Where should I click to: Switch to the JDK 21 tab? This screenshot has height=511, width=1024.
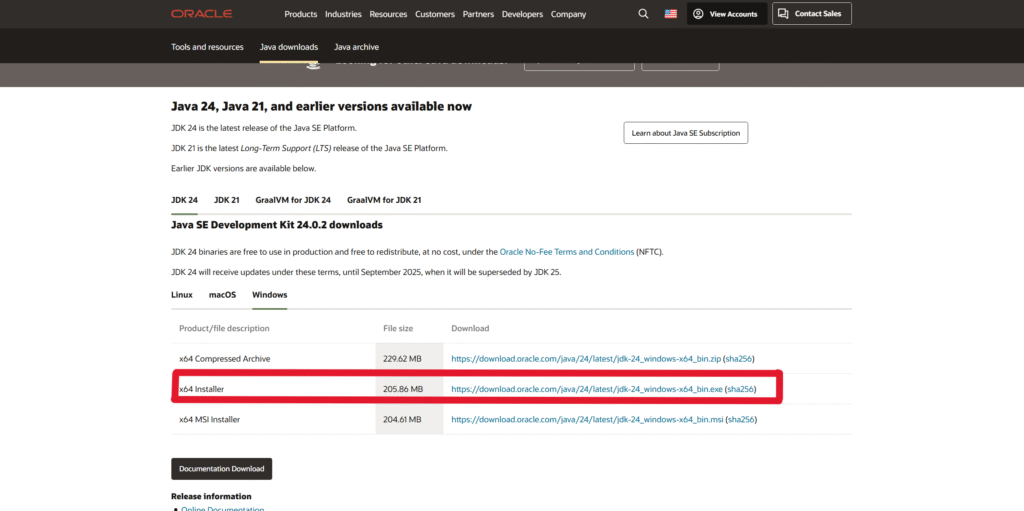point(227,200)
